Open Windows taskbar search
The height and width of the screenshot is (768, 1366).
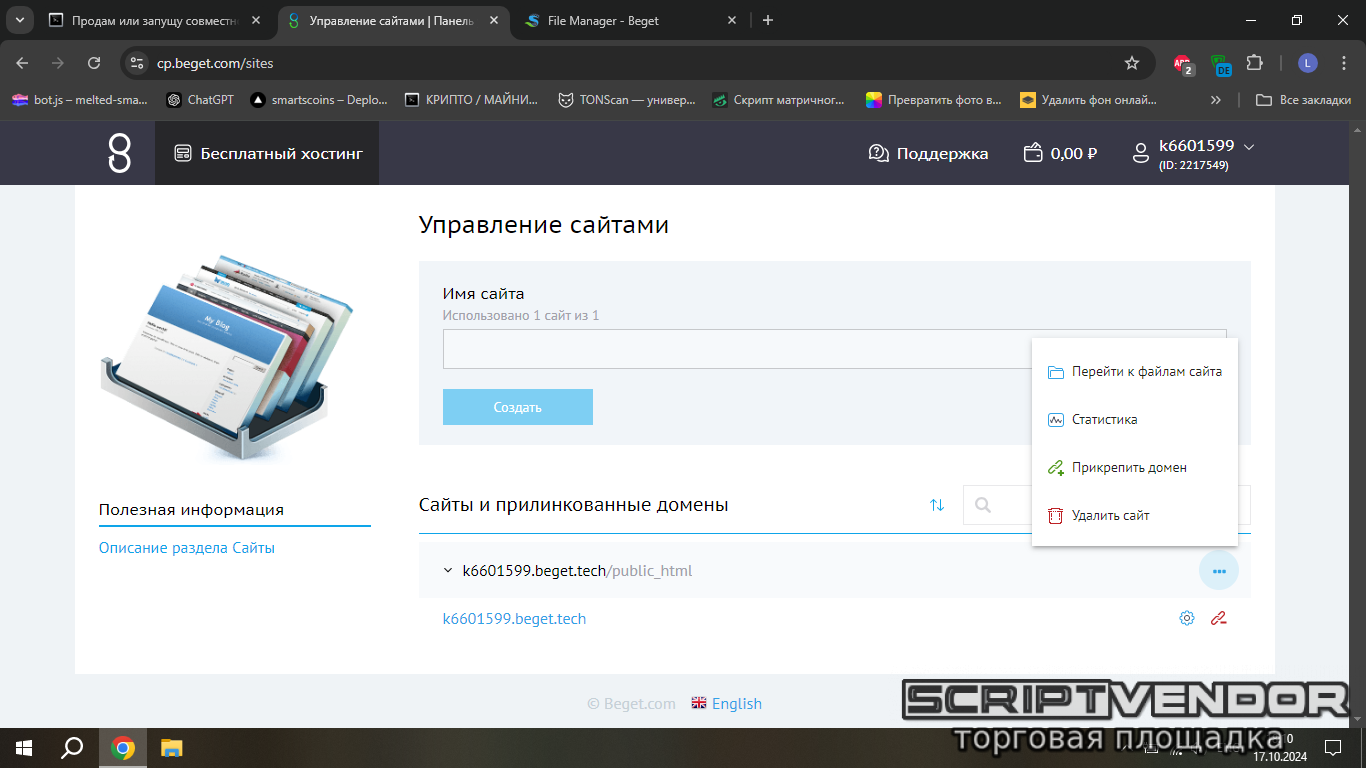click(72, 747)
